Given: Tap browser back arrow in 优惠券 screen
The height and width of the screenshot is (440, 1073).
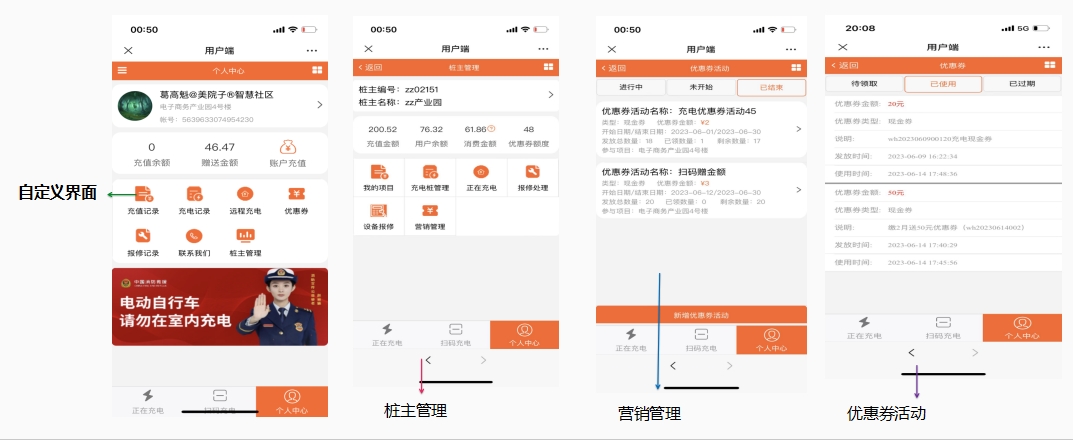Looking at the screenshot, I should coord(912,352).
